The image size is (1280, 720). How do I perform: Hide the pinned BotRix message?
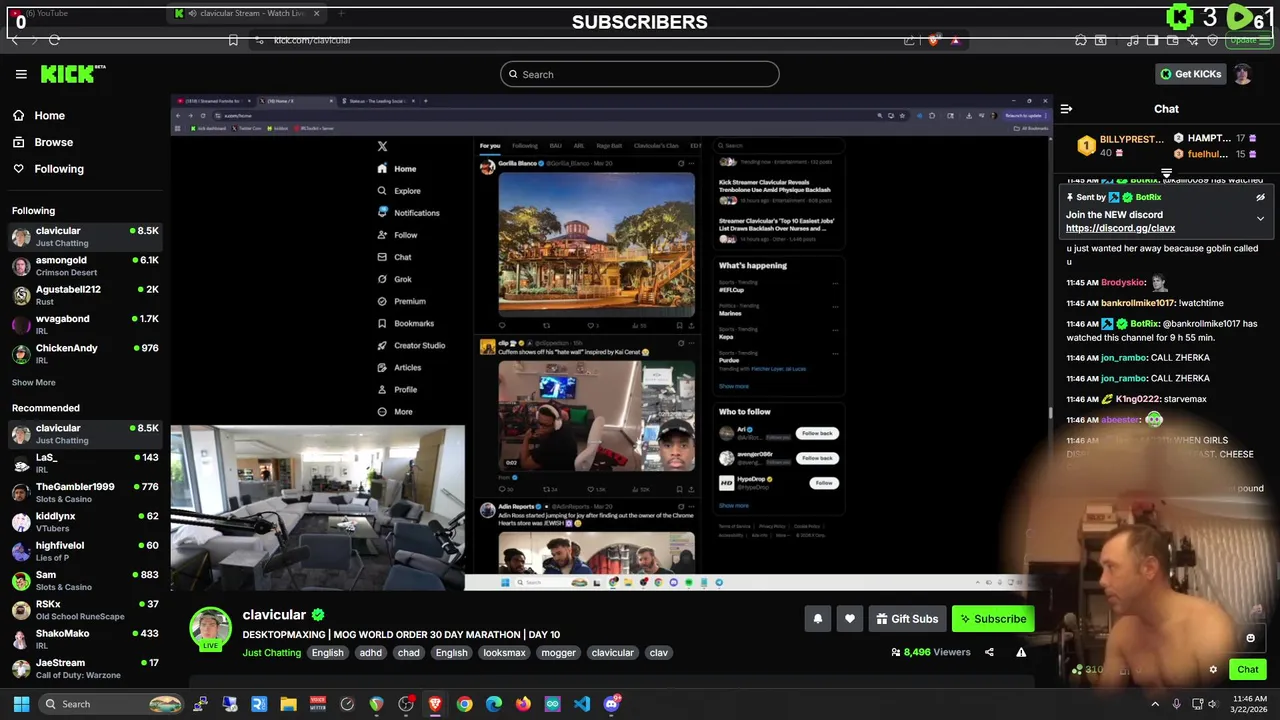click(1260, 197)
